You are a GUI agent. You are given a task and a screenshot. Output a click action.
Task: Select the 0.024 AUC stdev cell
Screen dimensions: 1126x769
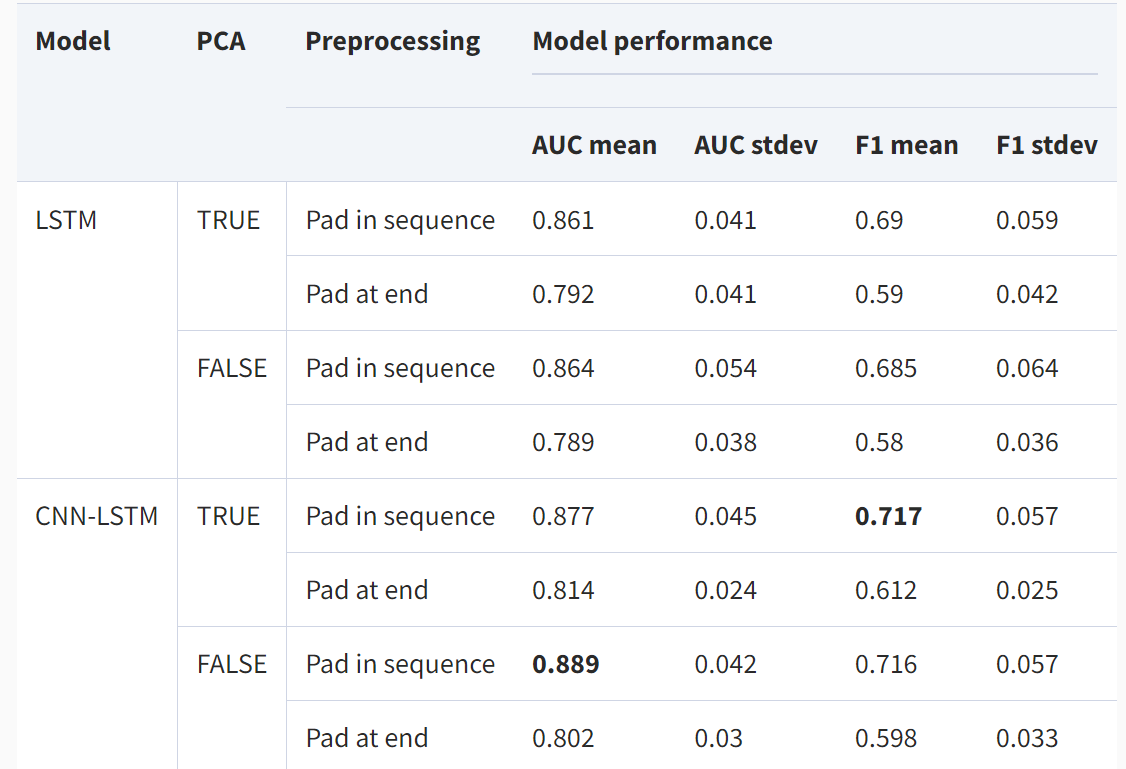coord(725,590)
